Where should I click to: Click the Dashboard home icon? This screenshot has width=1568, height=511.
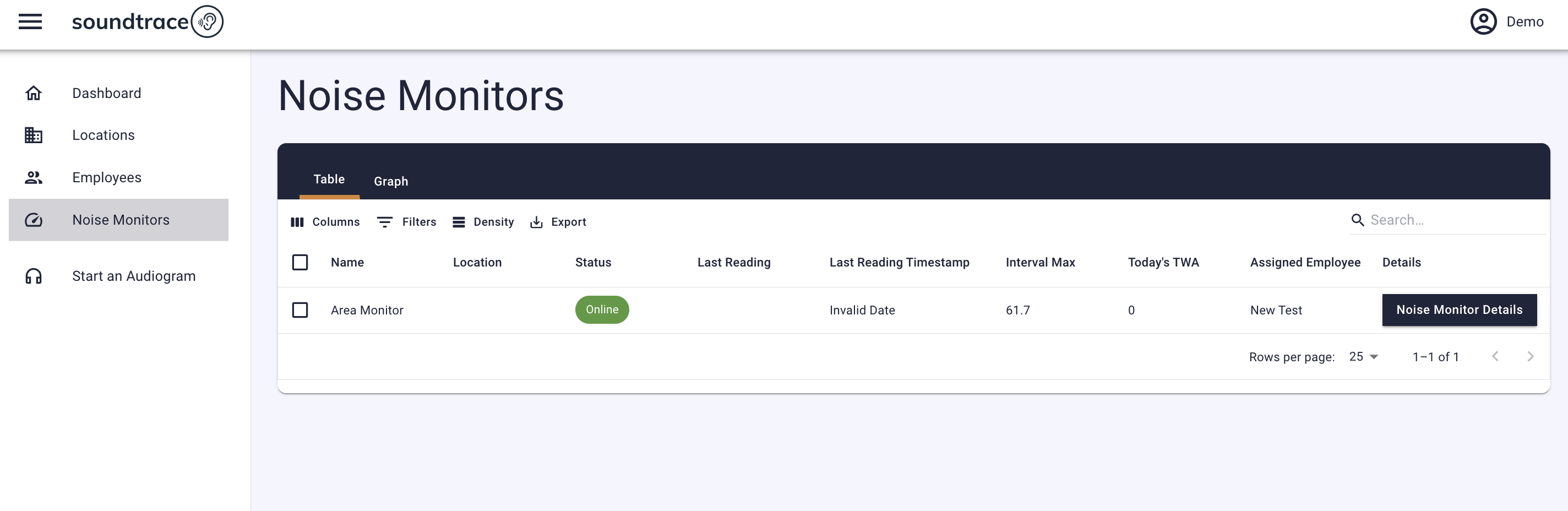click(34, 93)
